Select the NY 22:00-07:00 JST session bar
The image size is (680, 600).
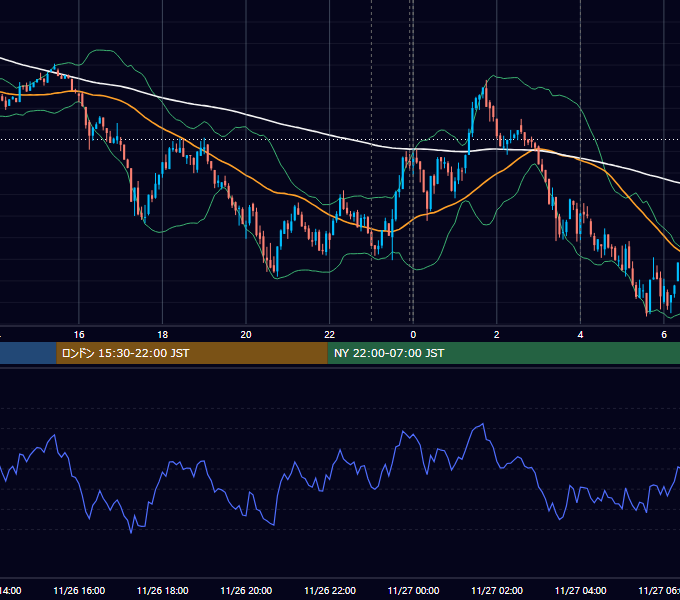tap(503, 353)
